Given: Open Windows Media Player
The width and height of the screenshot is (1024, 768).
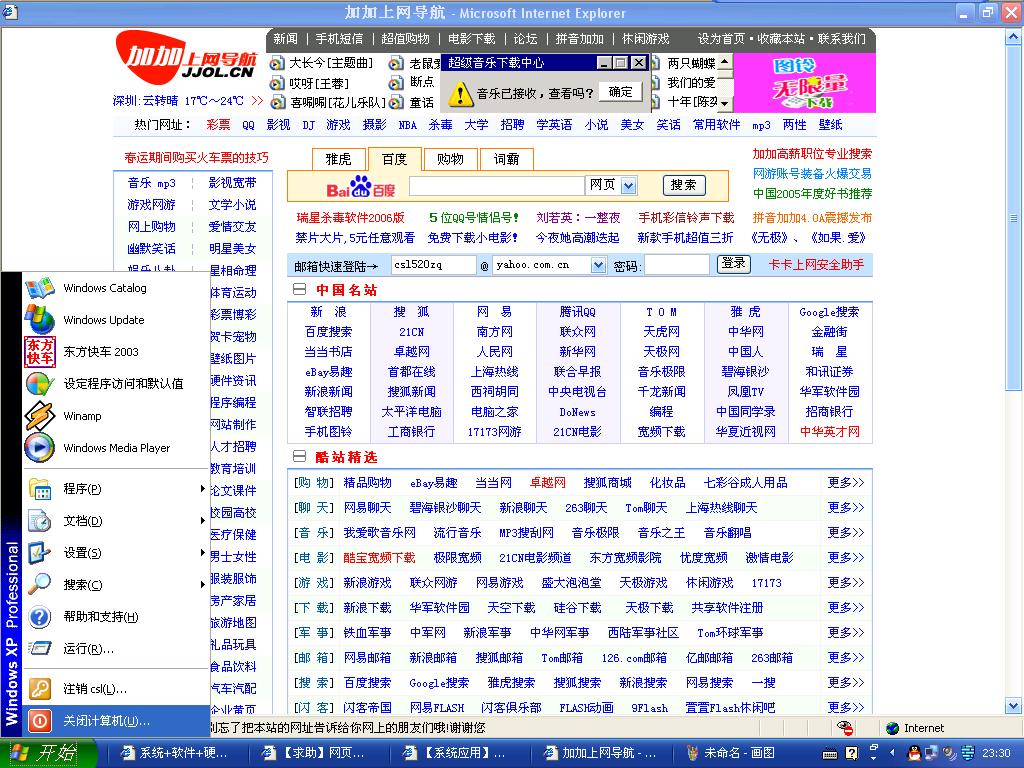Looking at the screenshot, I should 116,448.
